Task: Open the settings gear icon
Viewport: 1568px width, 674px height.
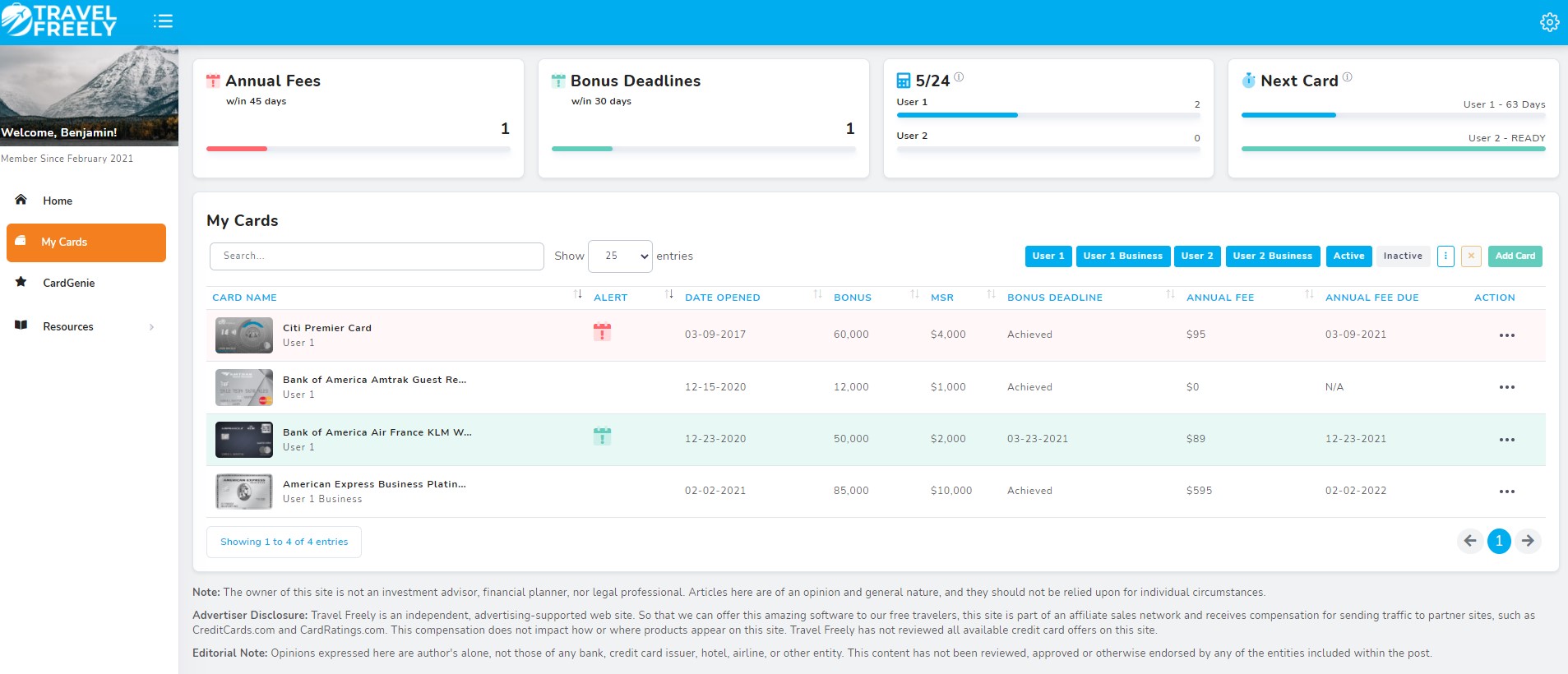Action: [x=1549, y=22]
